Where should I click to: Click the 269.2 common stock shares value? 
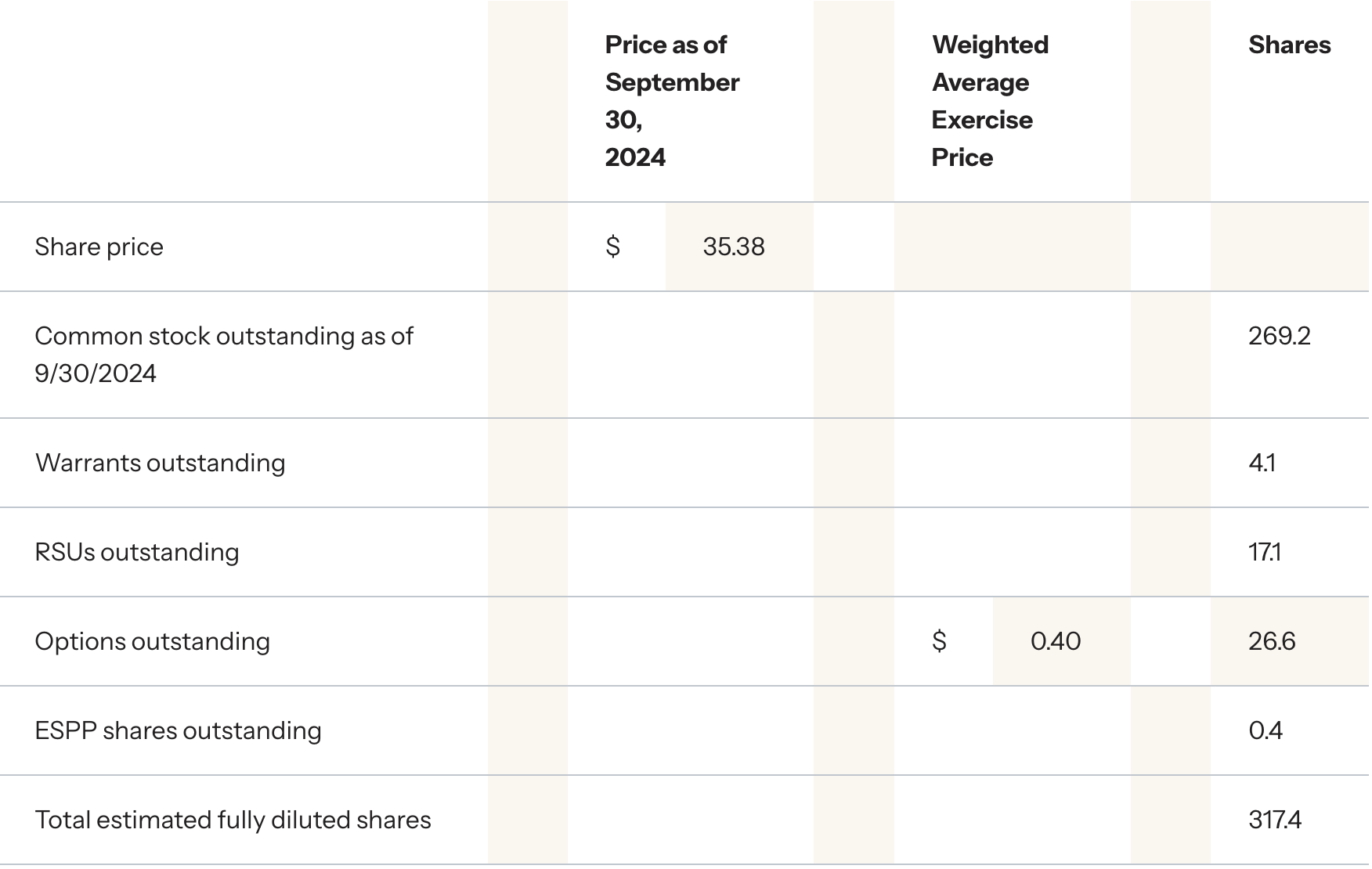(1279, 336)
